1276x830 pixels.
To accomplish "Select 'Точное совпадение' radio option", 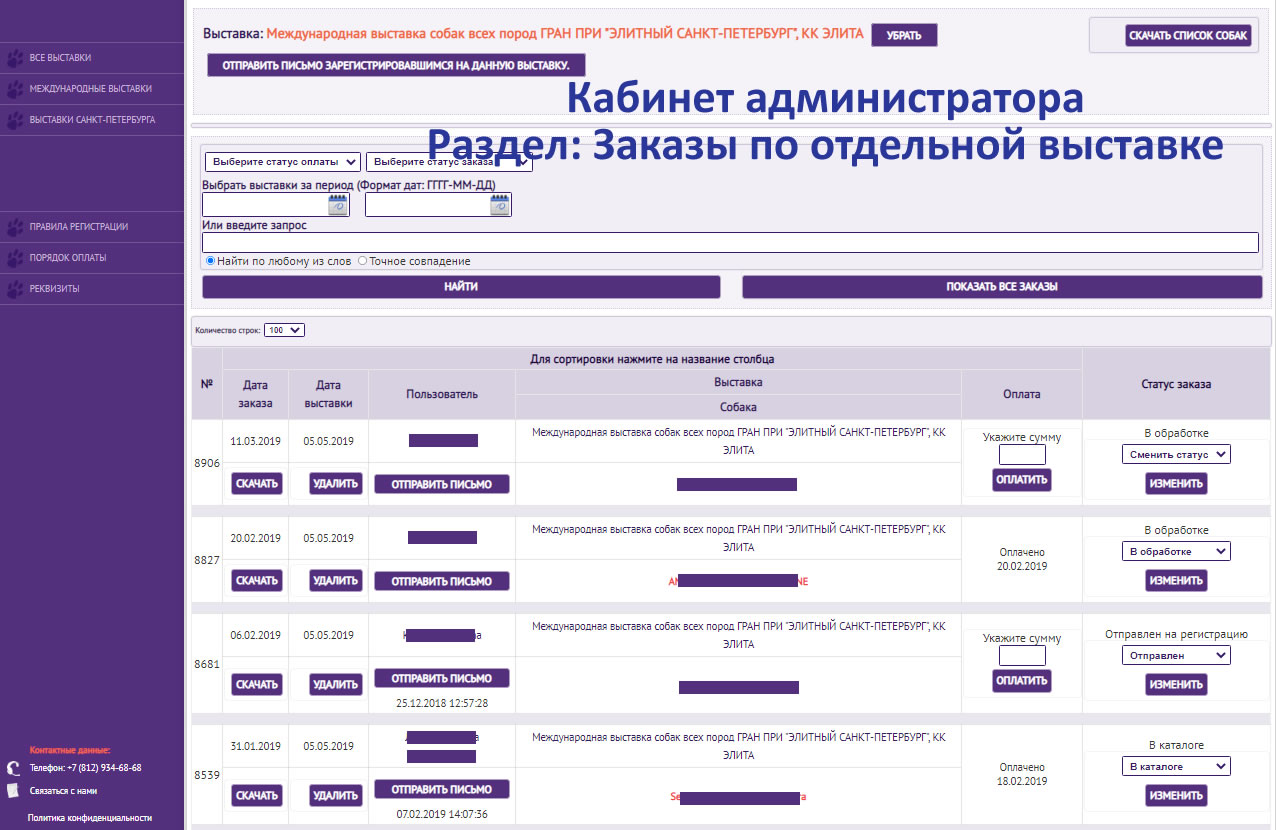I will click(x=362, y=261).
